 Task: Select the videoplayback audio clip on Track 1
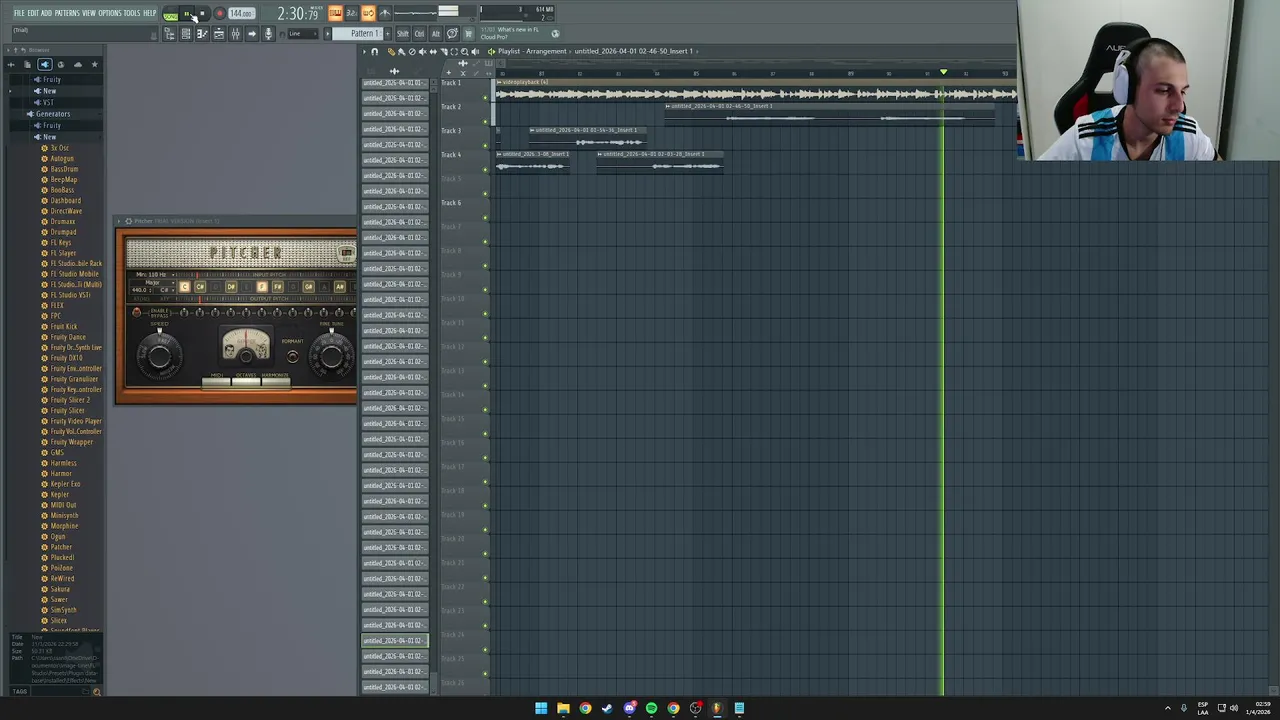[756, 91]
